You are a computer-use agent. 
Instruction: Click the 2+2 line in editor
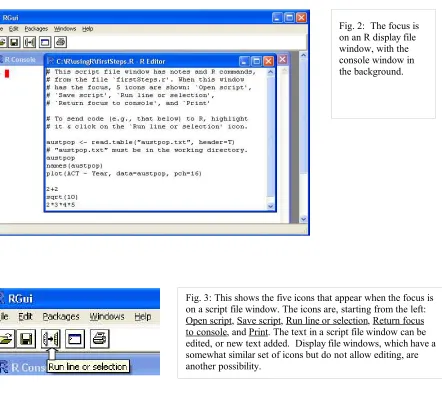(52, 189)
